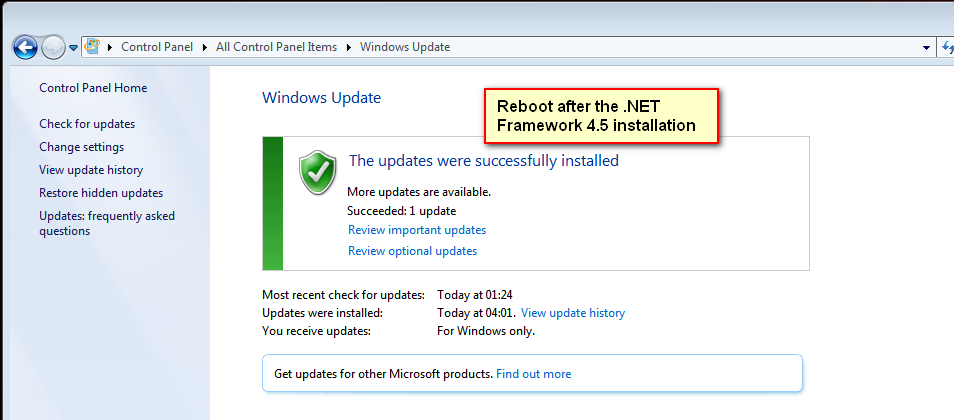
Task: Open Change settings in left pane
Action: pyautogui.click(x=81, y=147)
